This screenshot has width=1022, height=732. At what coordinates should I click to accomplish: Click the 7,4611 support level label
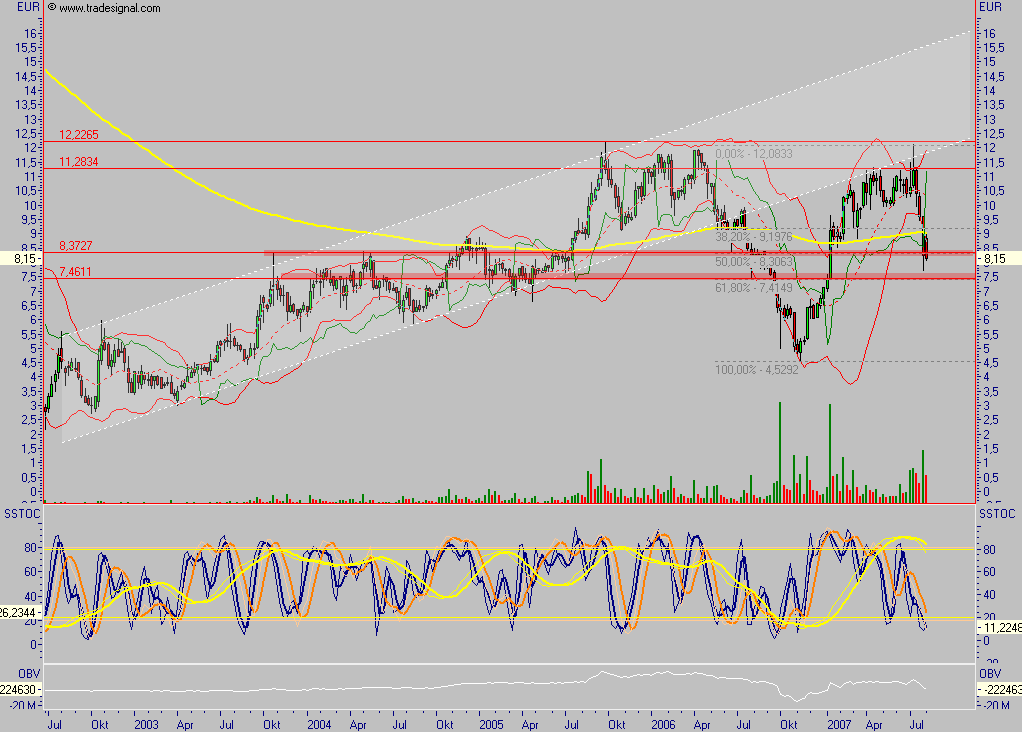(x=75, y=271)
